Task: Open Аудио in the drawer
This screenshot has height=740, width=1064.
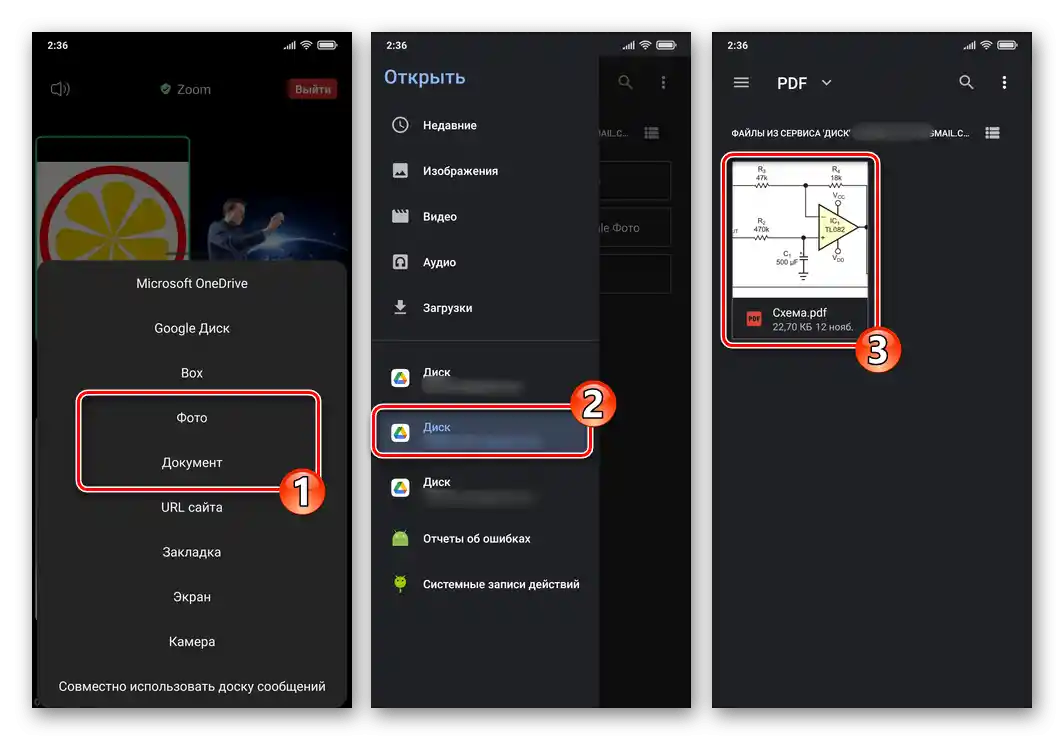Action: [x=485, y=262]
